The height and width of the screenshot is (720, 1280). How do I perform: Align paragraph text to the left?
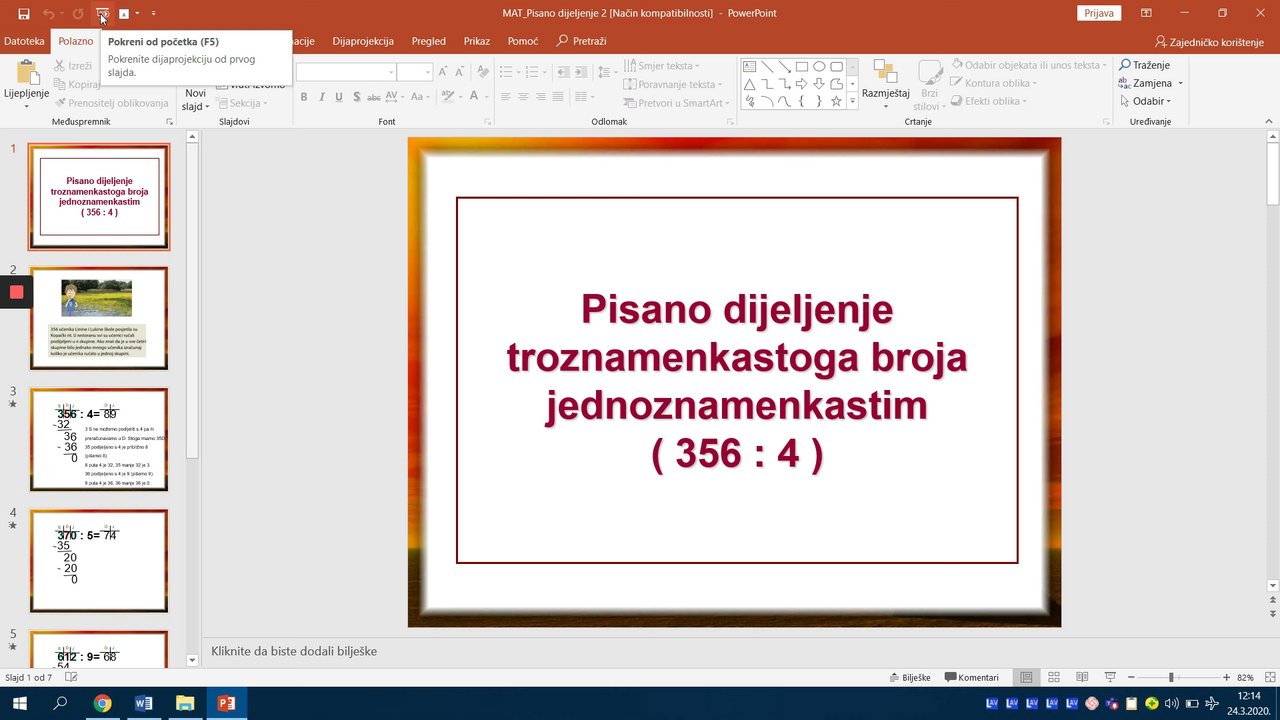505,97
